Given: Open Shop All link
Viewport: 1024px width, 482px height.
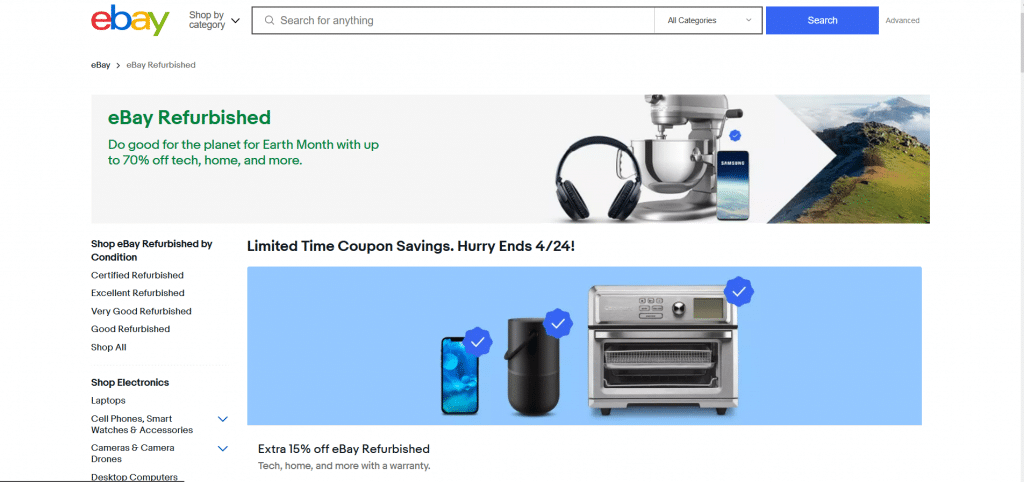Looking at the screenshot, I should tap(108, 347).
